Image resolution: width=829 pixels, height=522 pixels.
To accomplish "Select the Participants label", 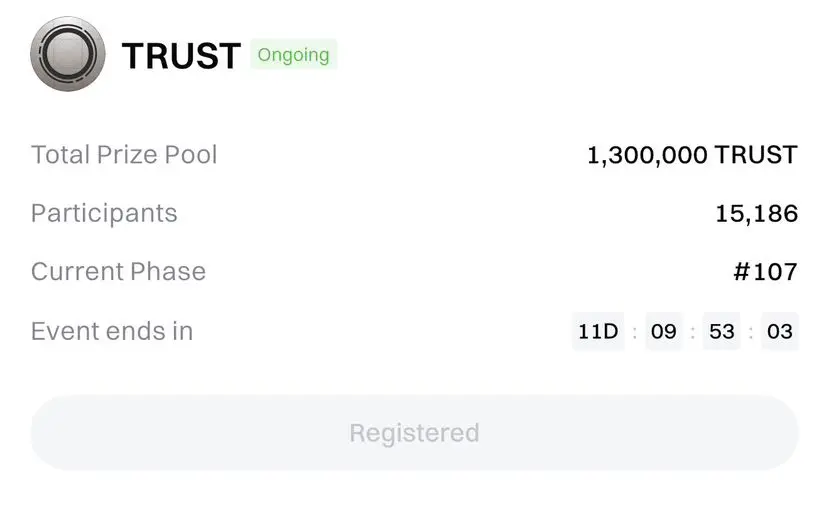I will (x=104, y=213).
